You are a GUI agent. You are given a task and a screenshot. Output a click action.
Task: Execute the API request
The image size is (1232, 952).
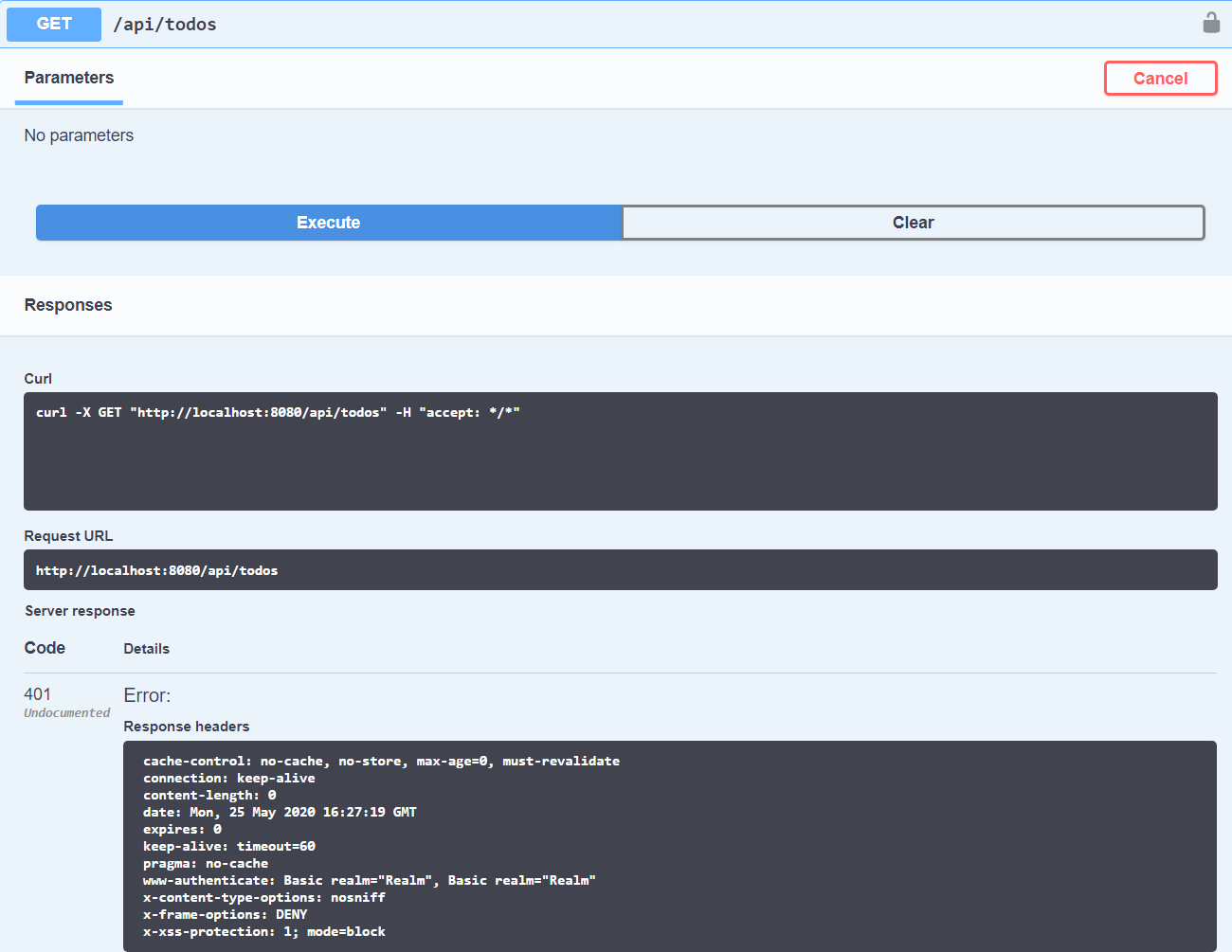(329, 223)
